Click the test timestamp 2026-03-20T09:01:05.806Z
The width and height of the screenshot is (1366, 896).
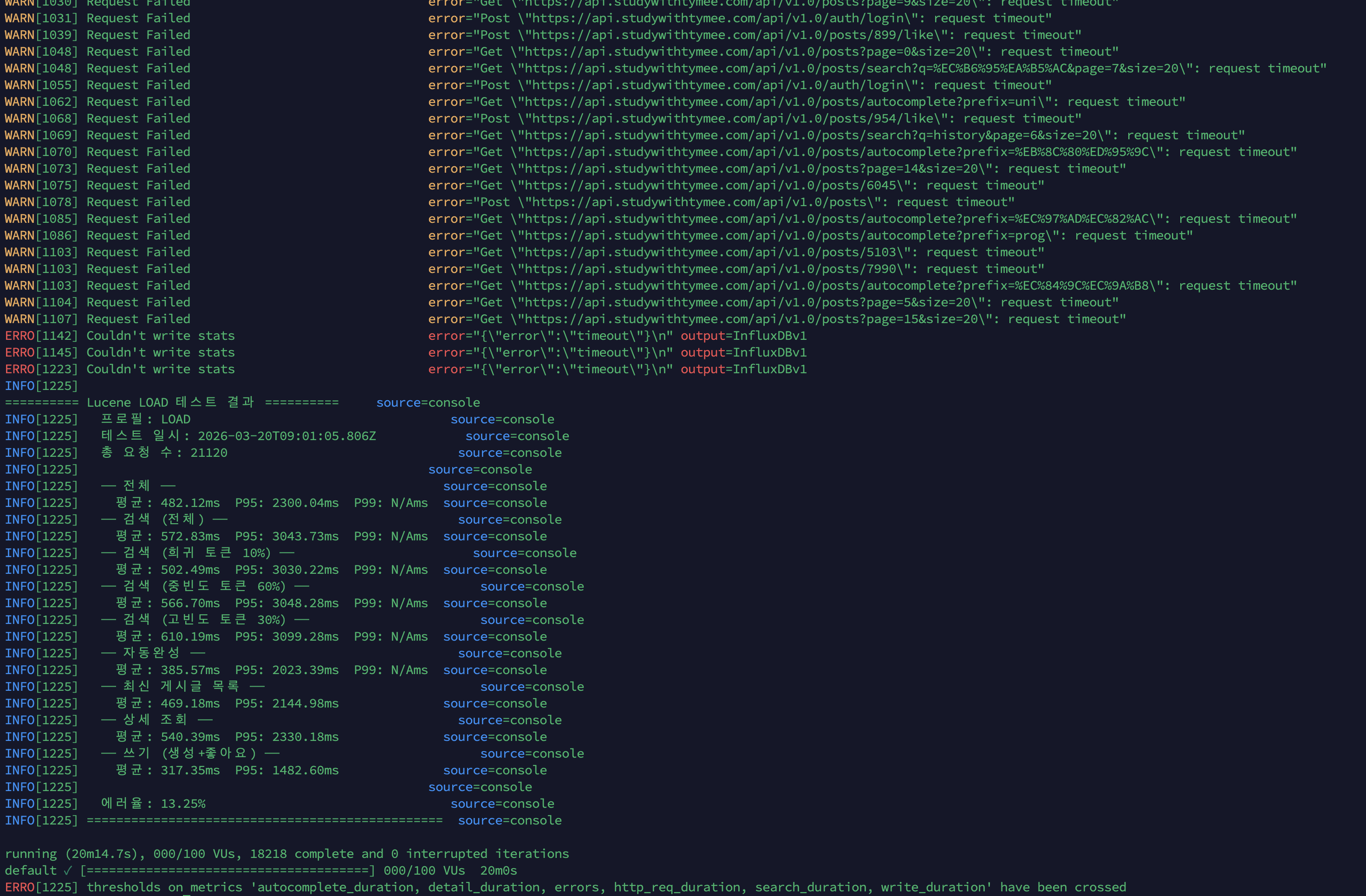click(286, 436)
